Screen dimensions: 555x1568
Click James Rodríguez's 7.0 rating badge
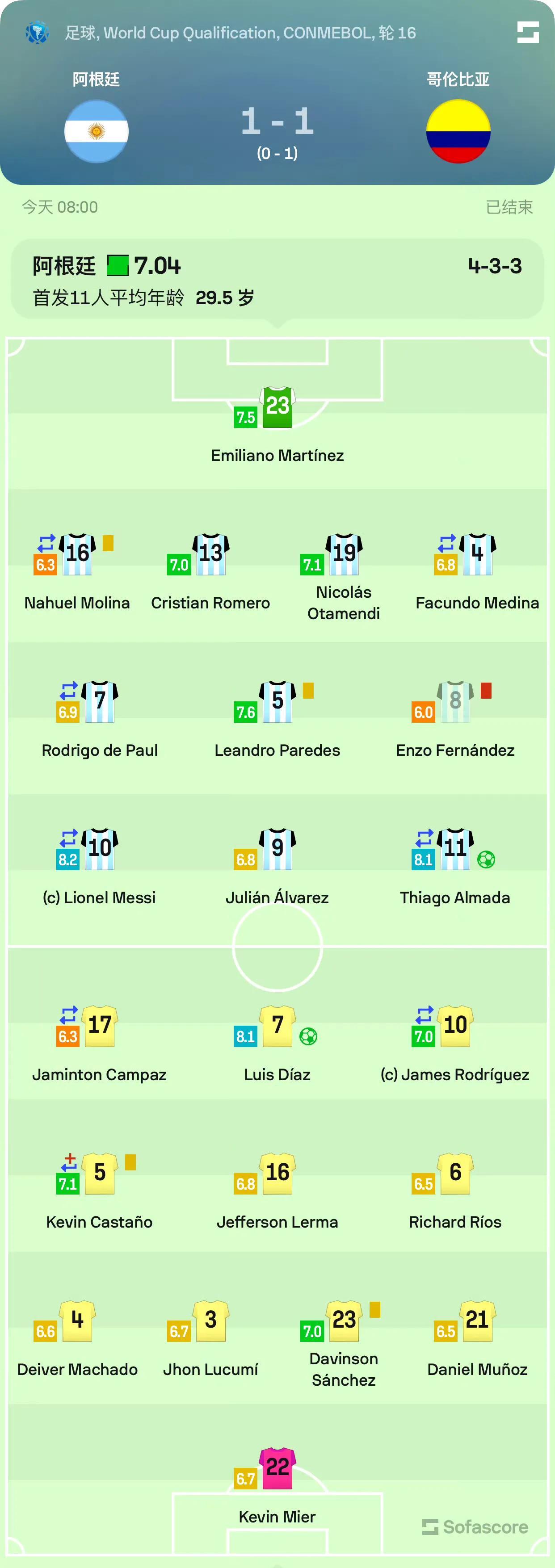(424, 1036)
